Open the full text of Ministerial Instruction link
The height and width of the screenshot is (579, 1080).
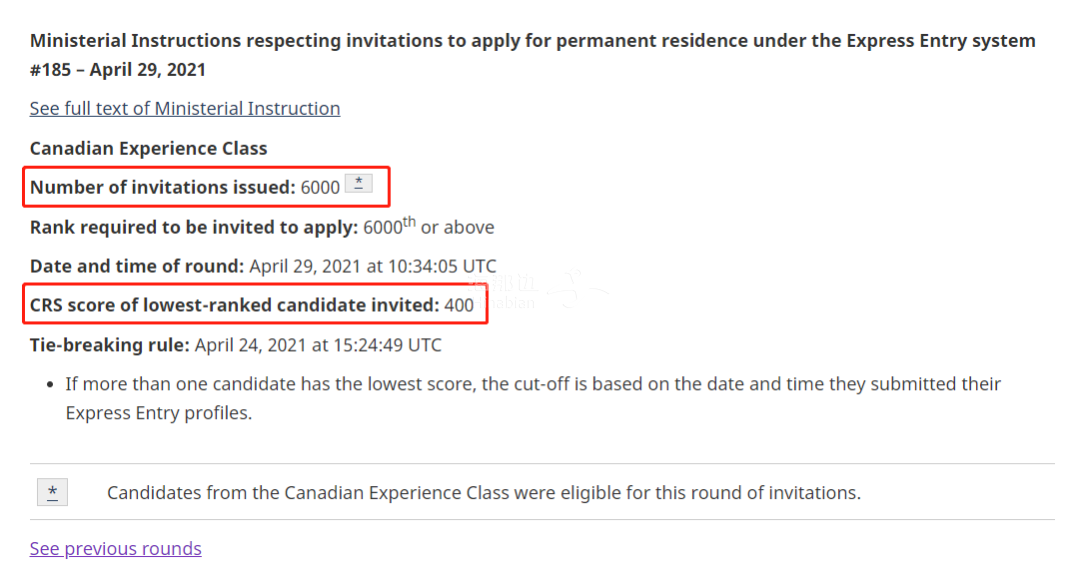185,109
